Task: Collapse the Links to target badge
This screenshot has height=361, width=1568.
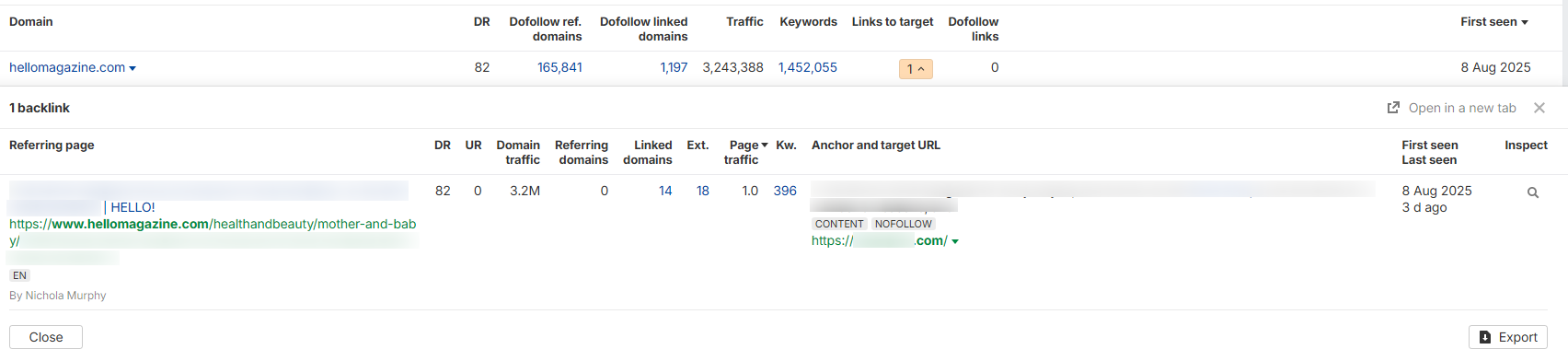Action: click(916, 68)
